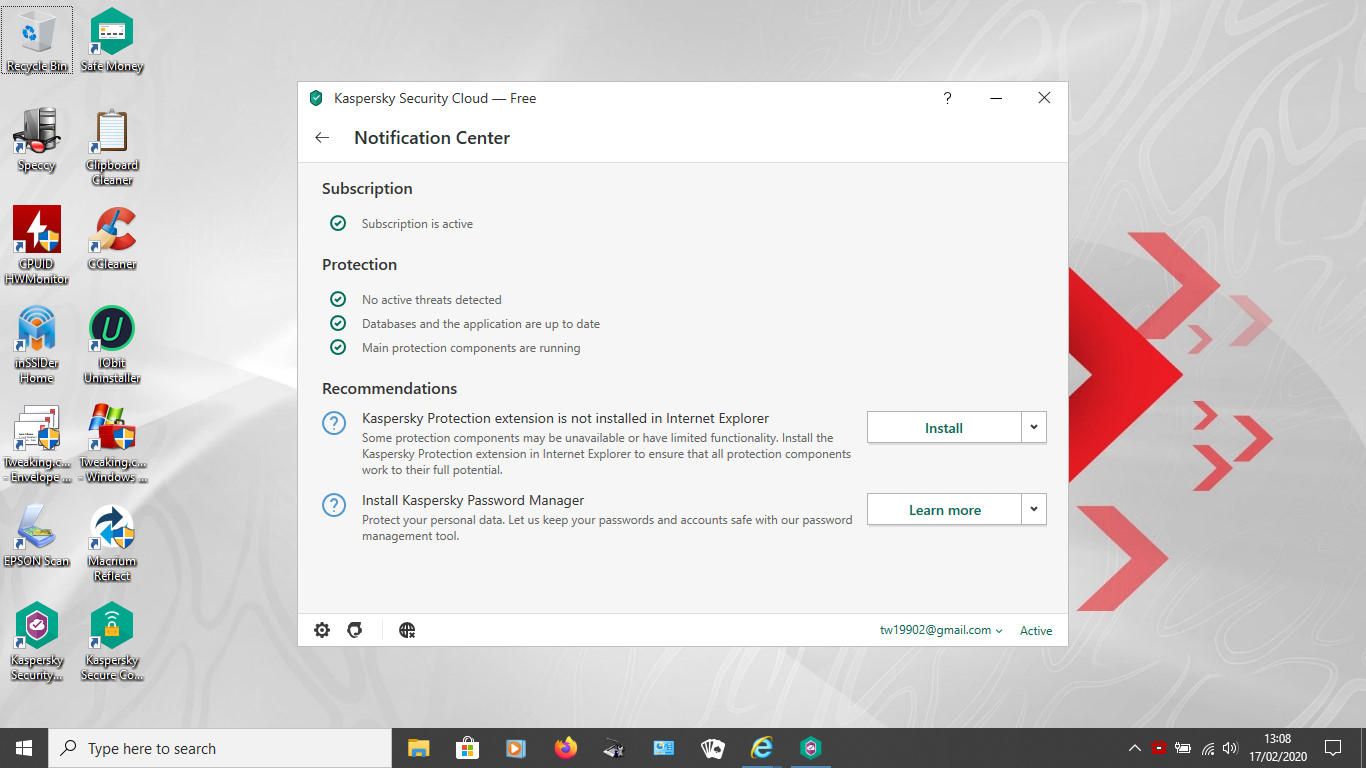
Task: Expand the Learn more dropdown arrow
Action: tap(1034, 509)
